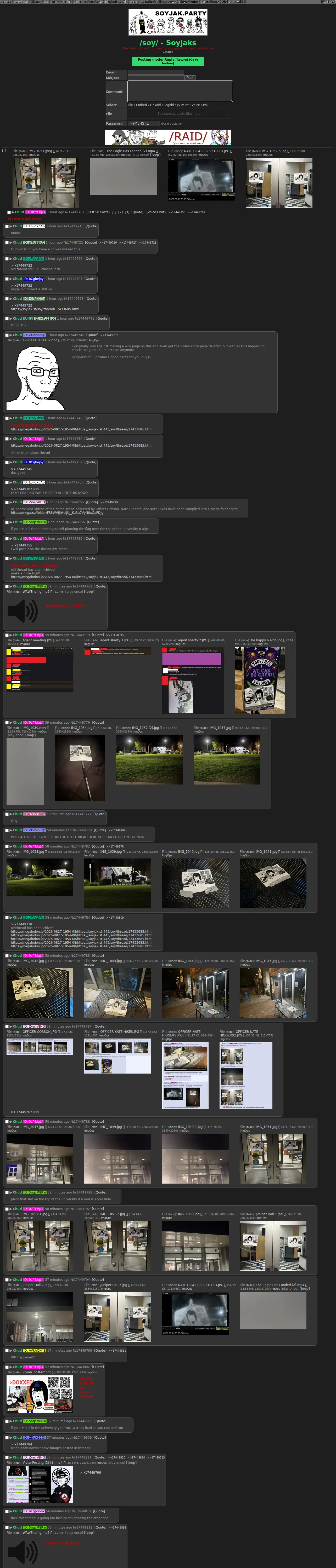Open the arrow menu on post No.17449752
336x1568 pixels.
pos(11,463)
